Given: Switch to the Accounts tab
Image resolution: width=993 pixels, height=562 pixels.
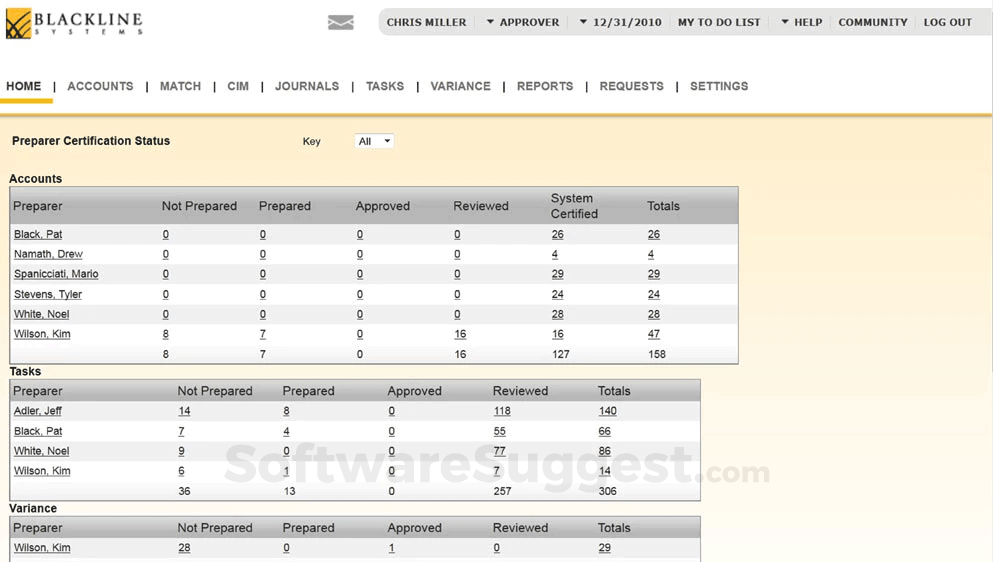Looking at the screenshot, I should 100,86.
